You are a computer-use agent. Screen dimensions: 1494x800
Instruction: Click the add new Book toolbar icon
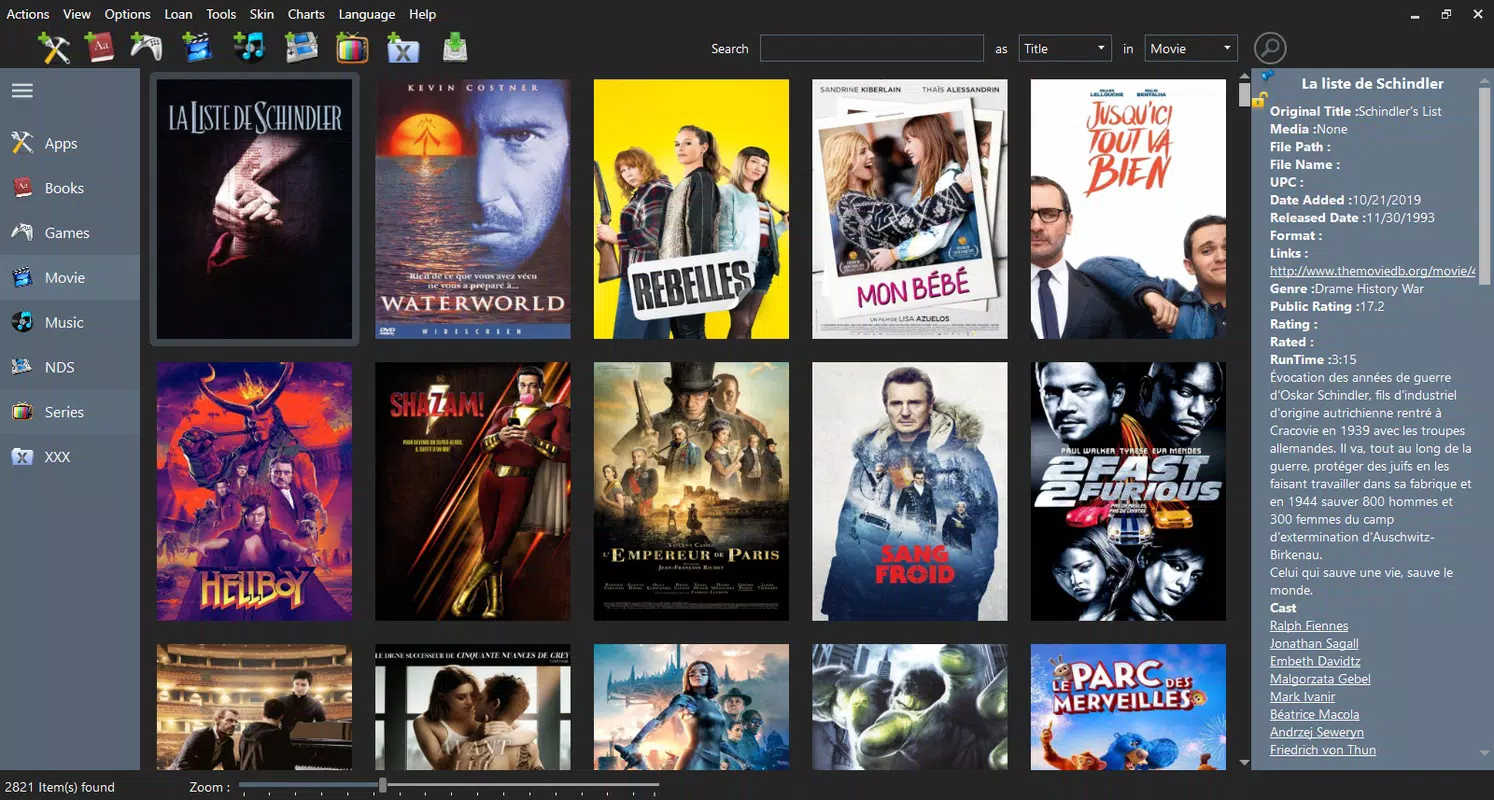(x=99, y=47)
